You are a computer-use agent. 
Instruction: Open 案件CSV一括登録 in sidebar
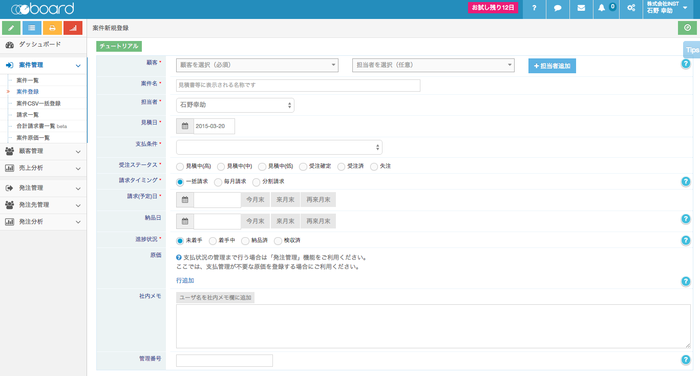[x=38, y=103]
